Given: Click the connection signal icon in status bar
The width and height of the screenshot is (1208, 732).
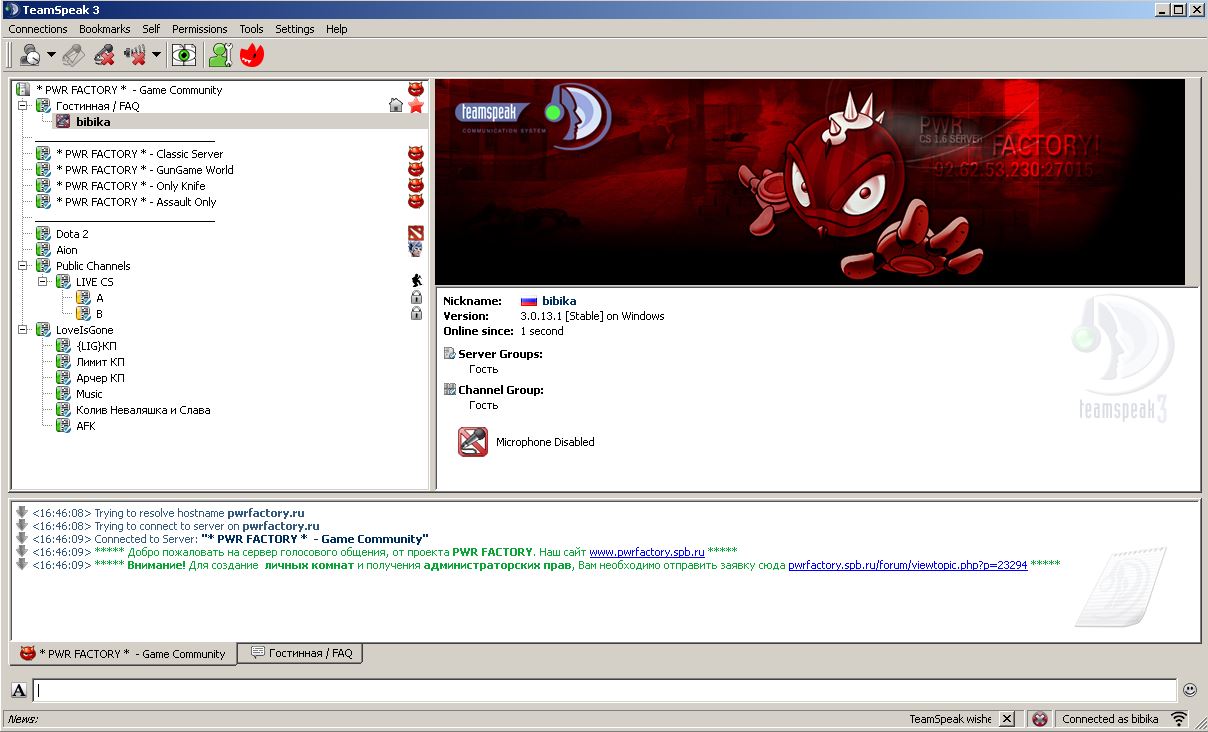Looking at the screenshot, I should tap(1180, 719).
